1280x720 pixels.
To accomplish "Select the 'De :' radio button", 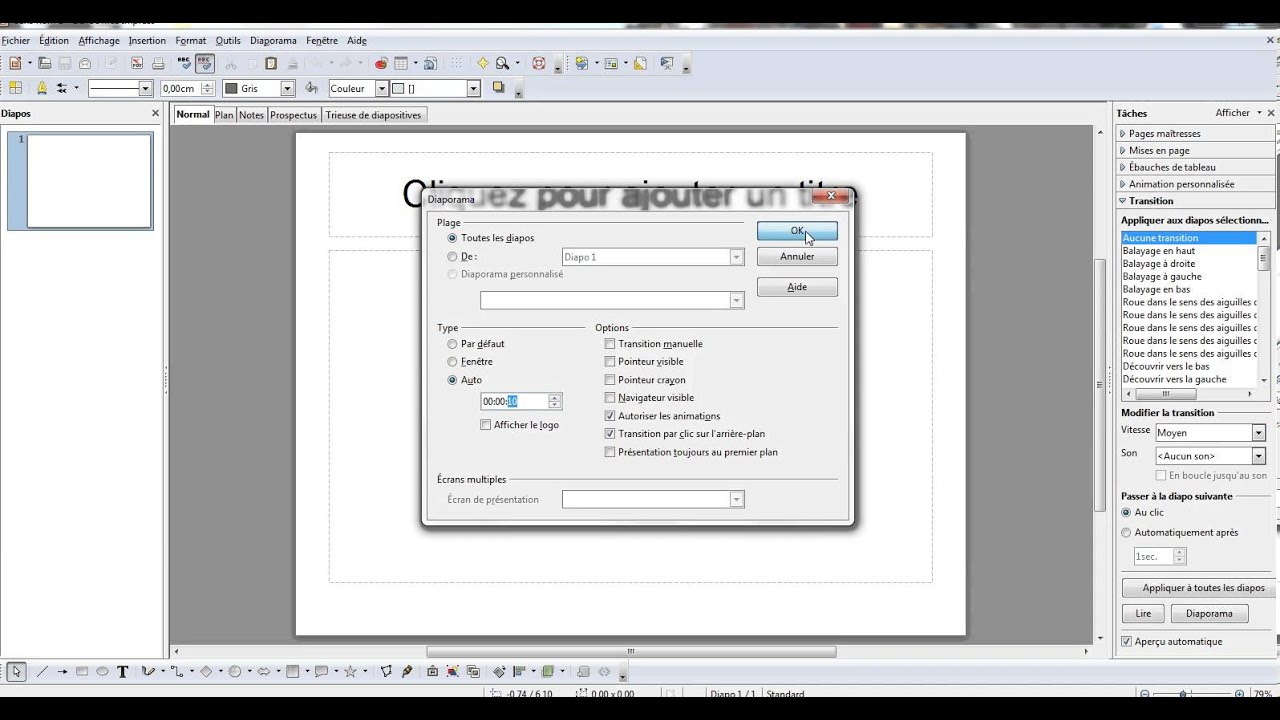I will (x=452, y=257).
